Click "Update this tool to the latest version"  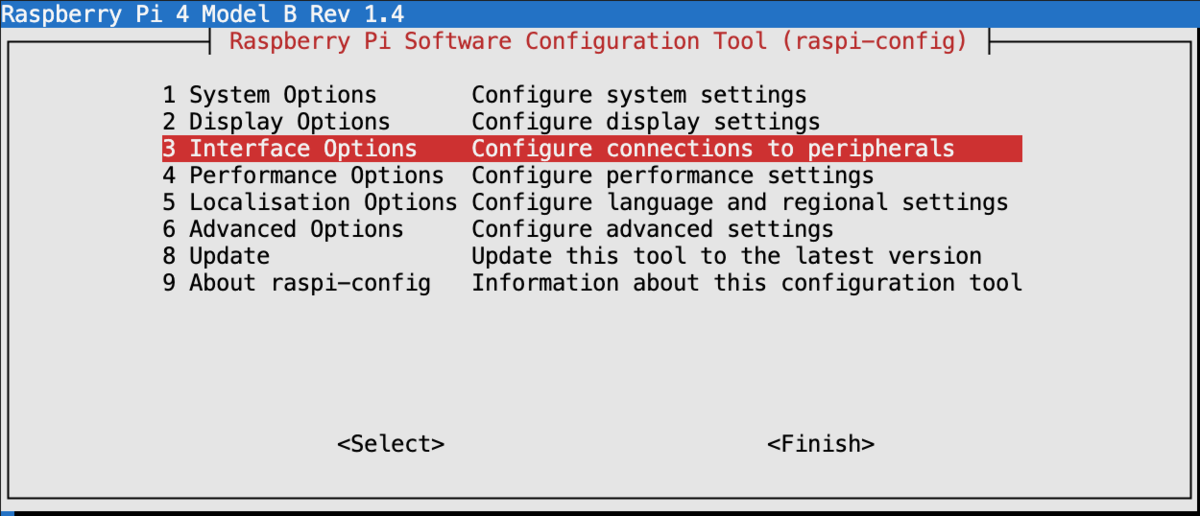pyautogui.click(x=727, y=256)
